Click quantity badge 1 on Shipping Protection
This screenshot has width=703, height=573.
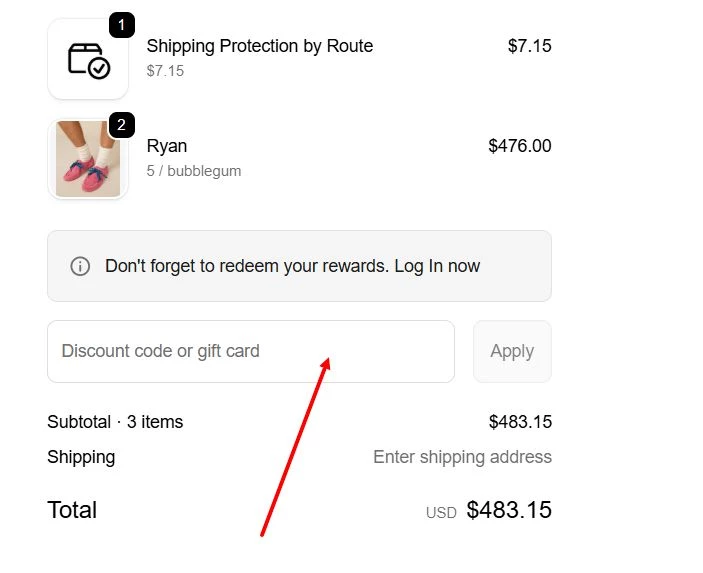121,24
